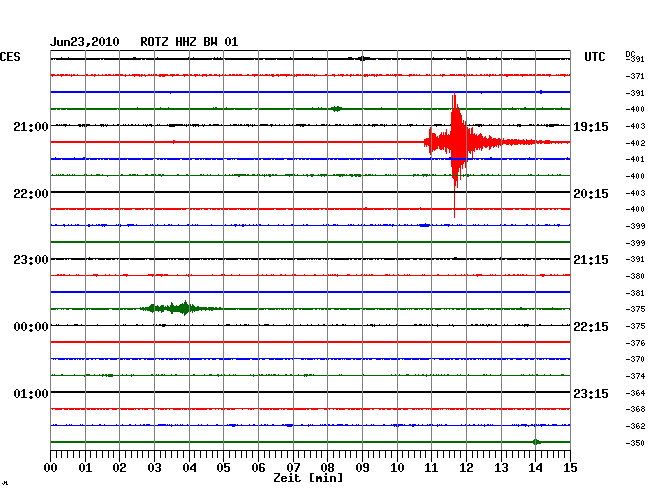The width and height of the screenshot is (650, 494).
Task: Select minute 00 on the time axis
Action: click(x=51, y=468)
